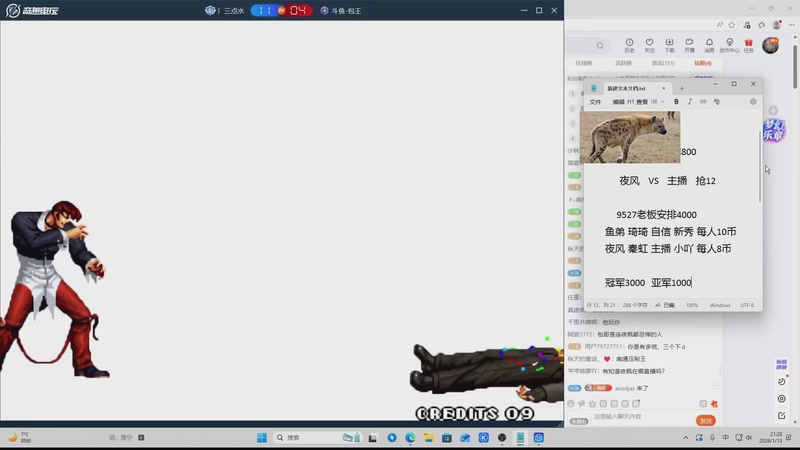800x450 pixels.
Task: Toggle italic formatting in Notepad
Action: click(x=690, y=102)
